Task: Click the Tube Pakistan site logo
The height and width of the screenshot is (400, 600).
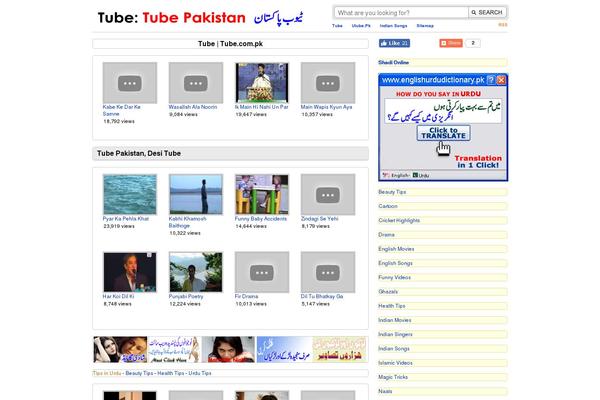Action: pos(200,18)
